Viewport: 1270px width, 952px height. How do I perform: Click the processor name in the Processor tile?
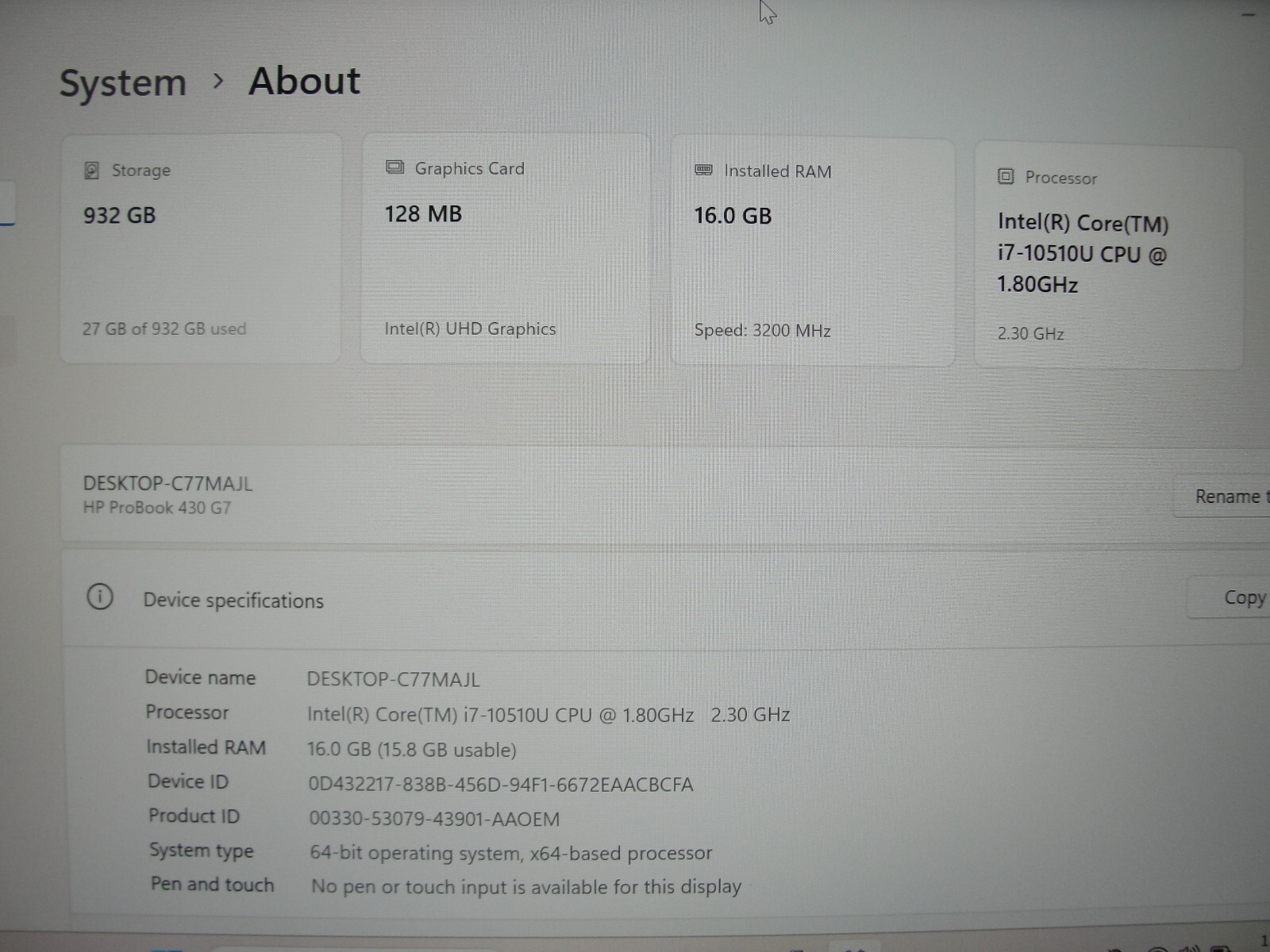point(1083,254)
